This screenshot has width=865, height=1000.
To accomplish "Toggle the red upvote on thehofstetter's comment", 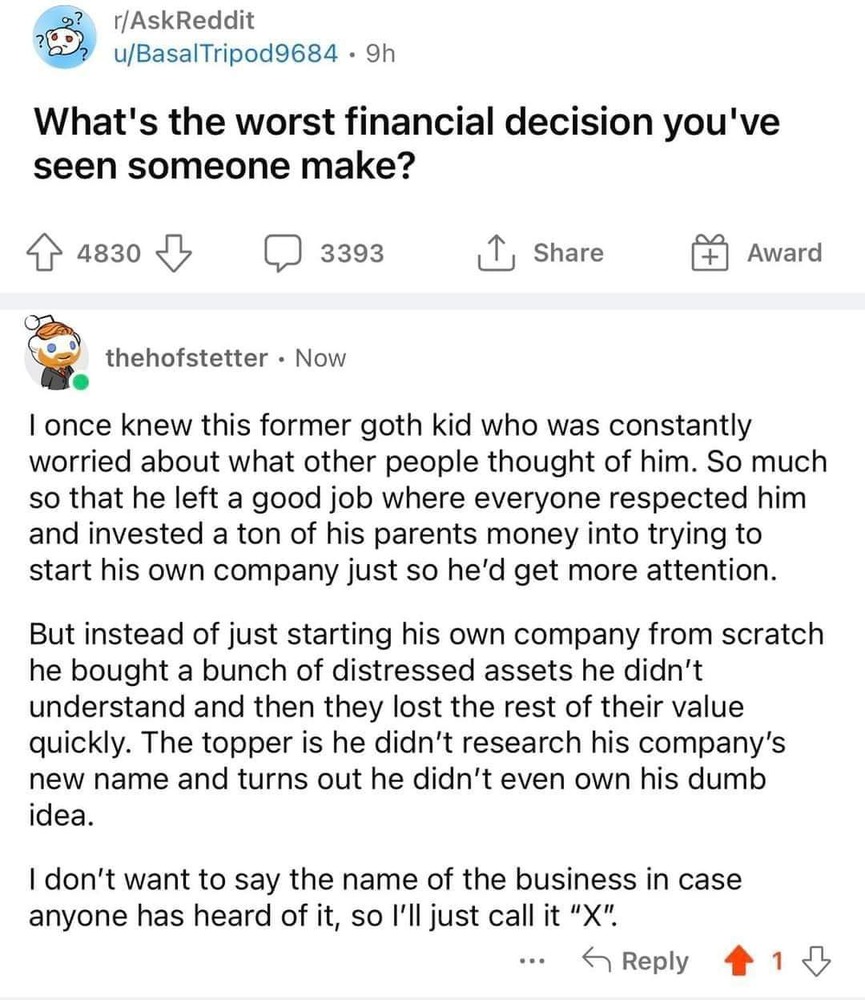I will coord(740,962).
